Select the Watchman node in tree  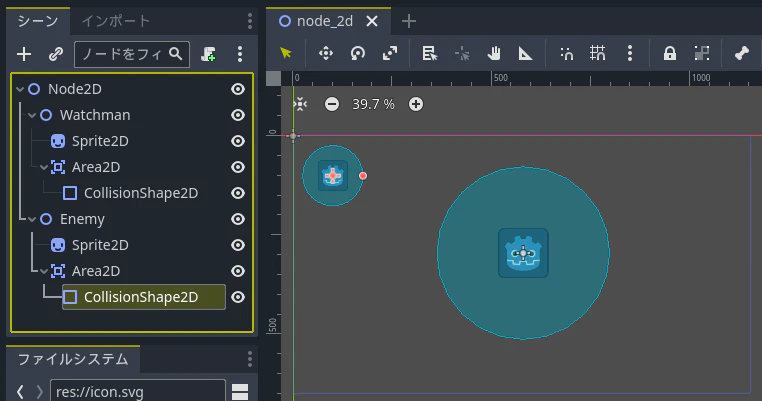point(95,115)
